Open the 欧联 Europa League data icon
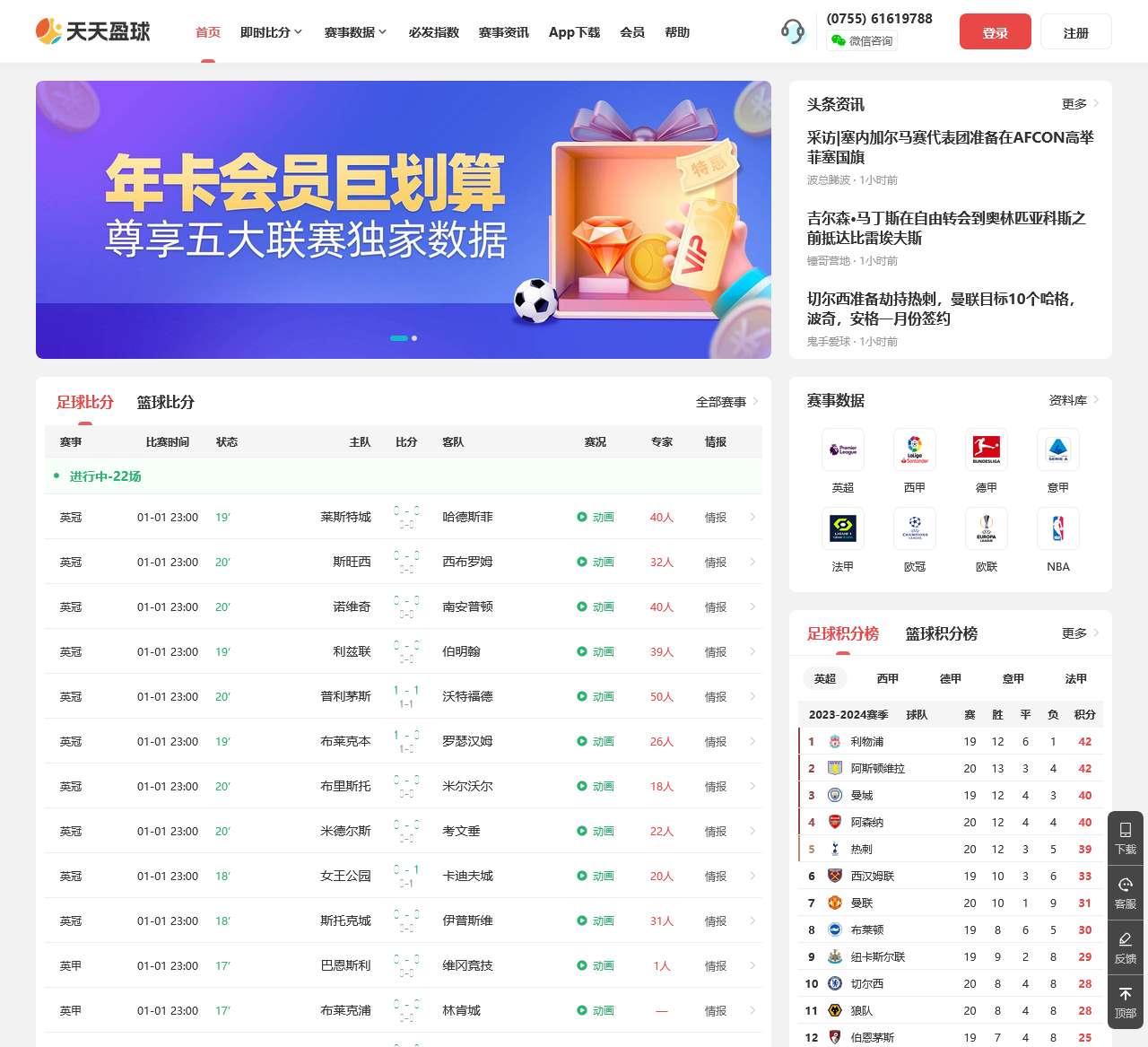Screen dimensions: 1148x1047 (987, 528)
